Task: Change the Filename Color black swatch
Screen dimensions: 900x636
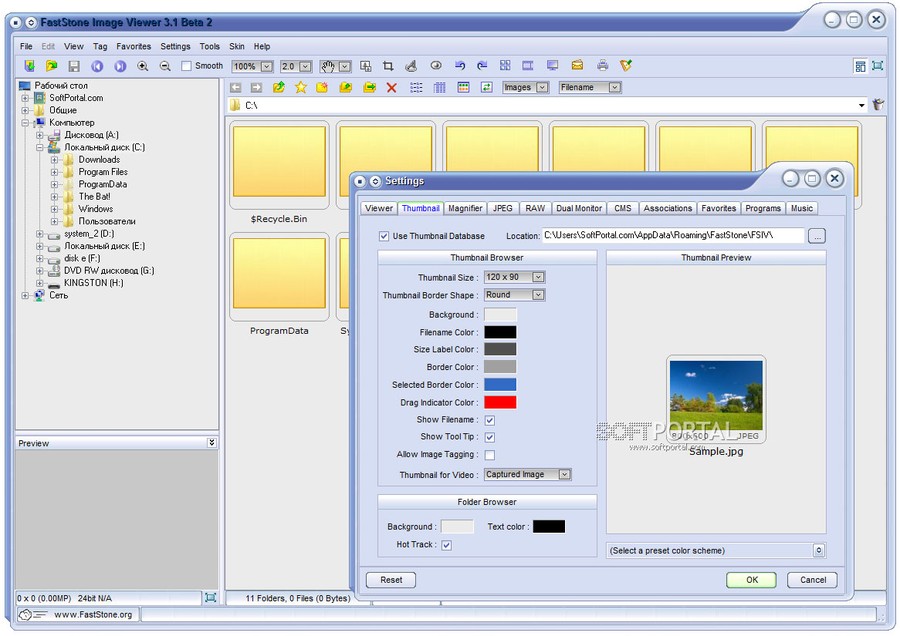Action: point(500,332)
